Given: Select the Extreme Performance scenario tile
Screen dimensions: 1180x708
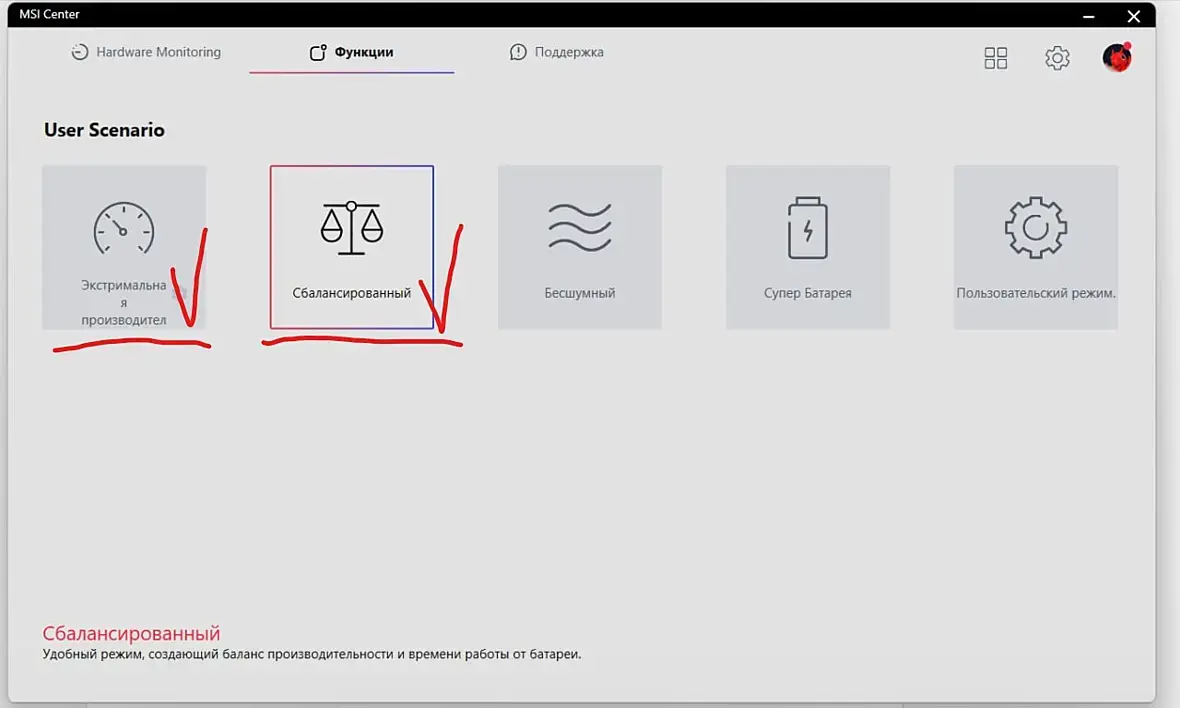Looking at the screenshot, I should pos(124,248).
